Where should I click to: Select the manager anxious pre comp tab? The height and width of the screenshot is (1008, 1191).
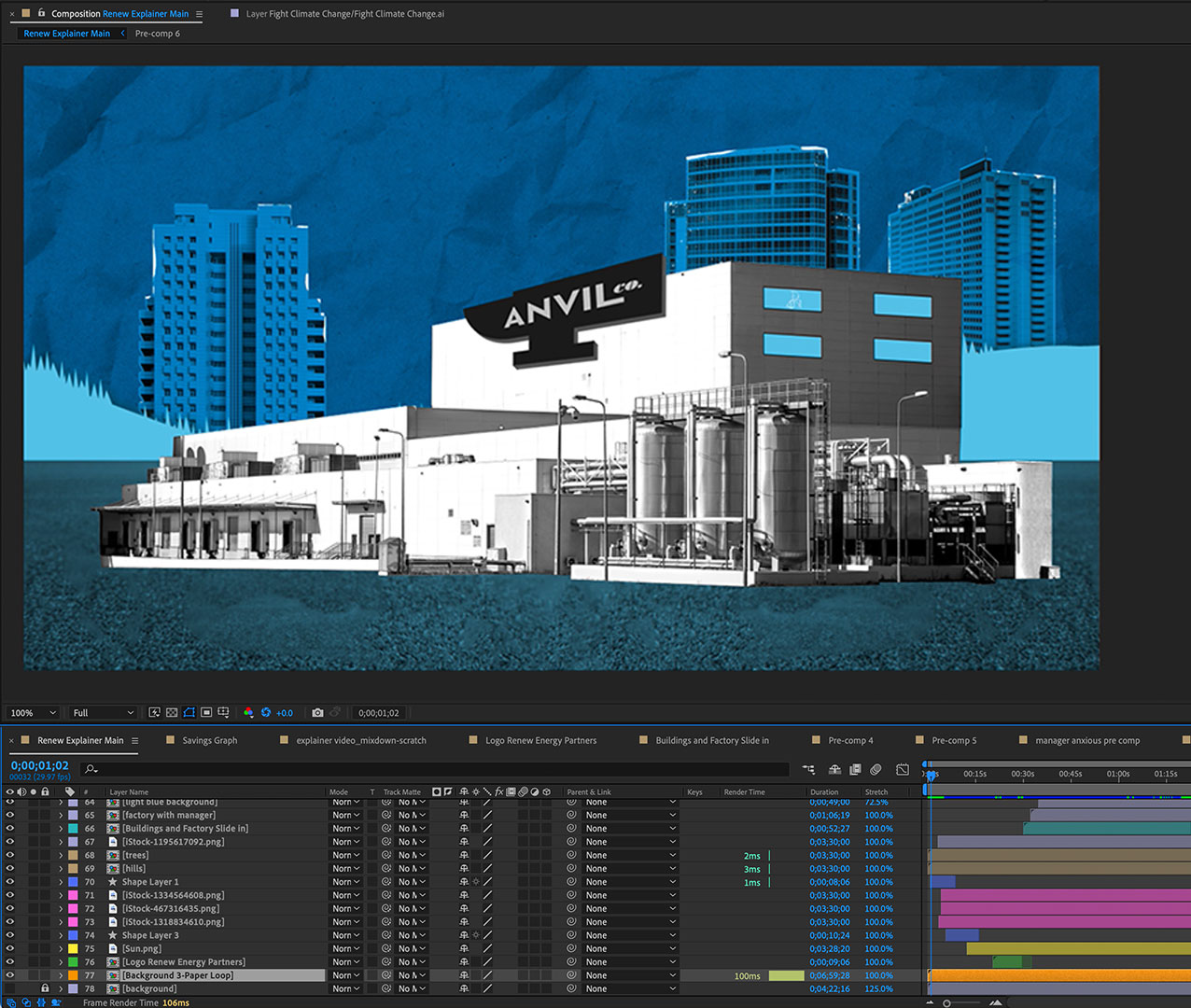tap(1087, 740)
